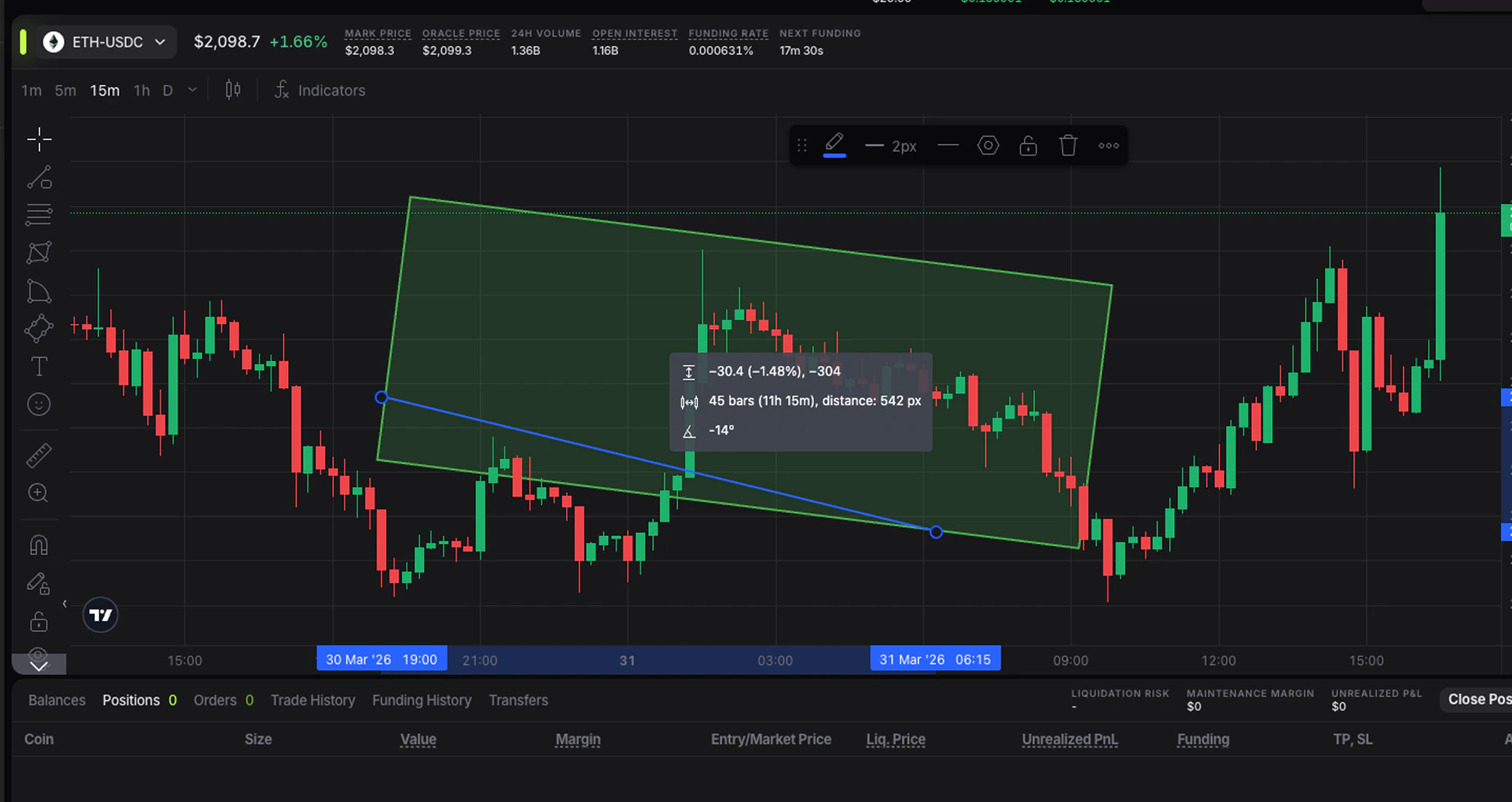The image size is (1512, 802).
Task: Click the Funding Rate label
Action: point(728,34)
